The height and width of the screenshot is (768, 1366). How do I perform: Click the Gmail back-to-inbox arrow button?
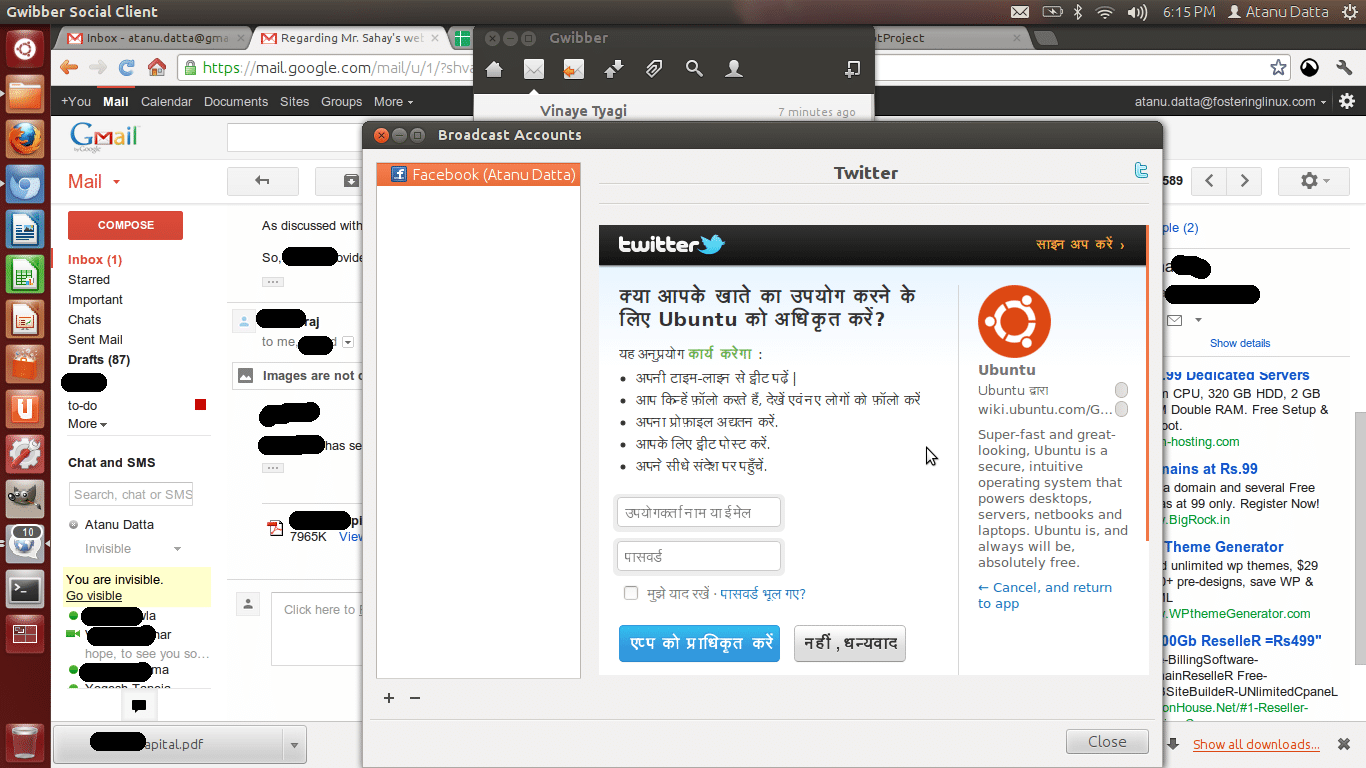point(263,181)
